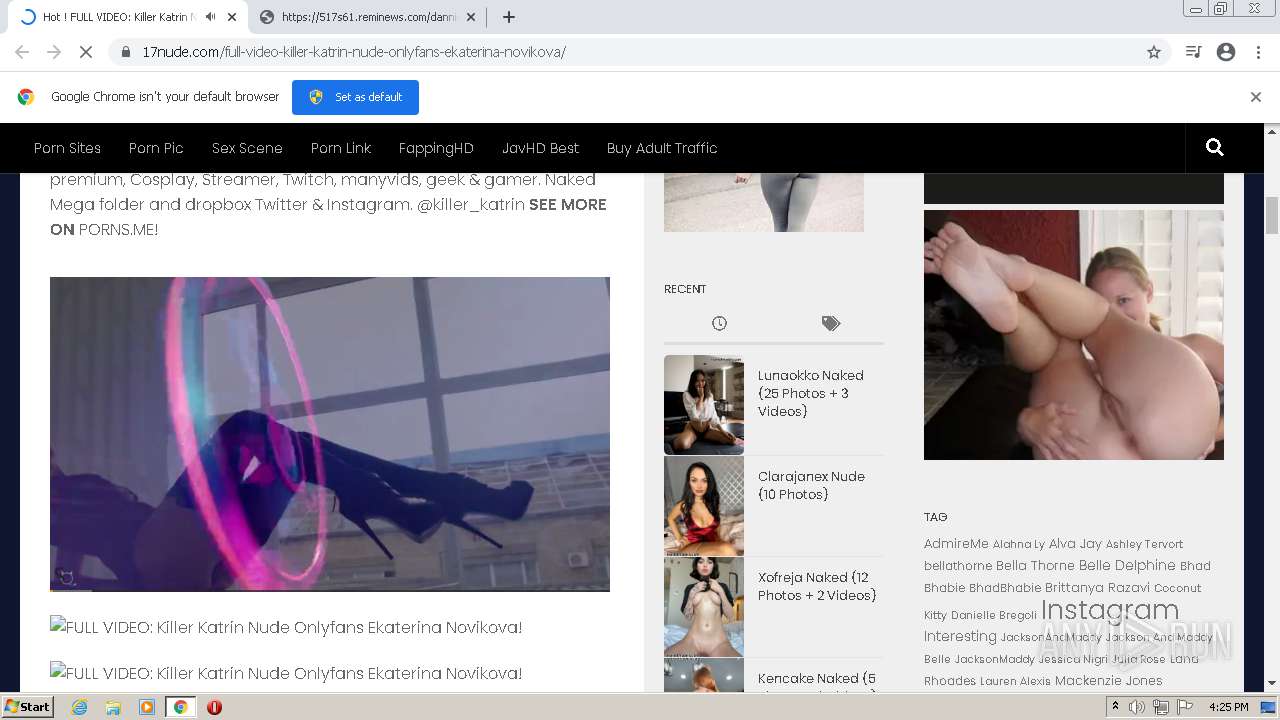Click the vertical scrollbar thumb

[1272, 215]
